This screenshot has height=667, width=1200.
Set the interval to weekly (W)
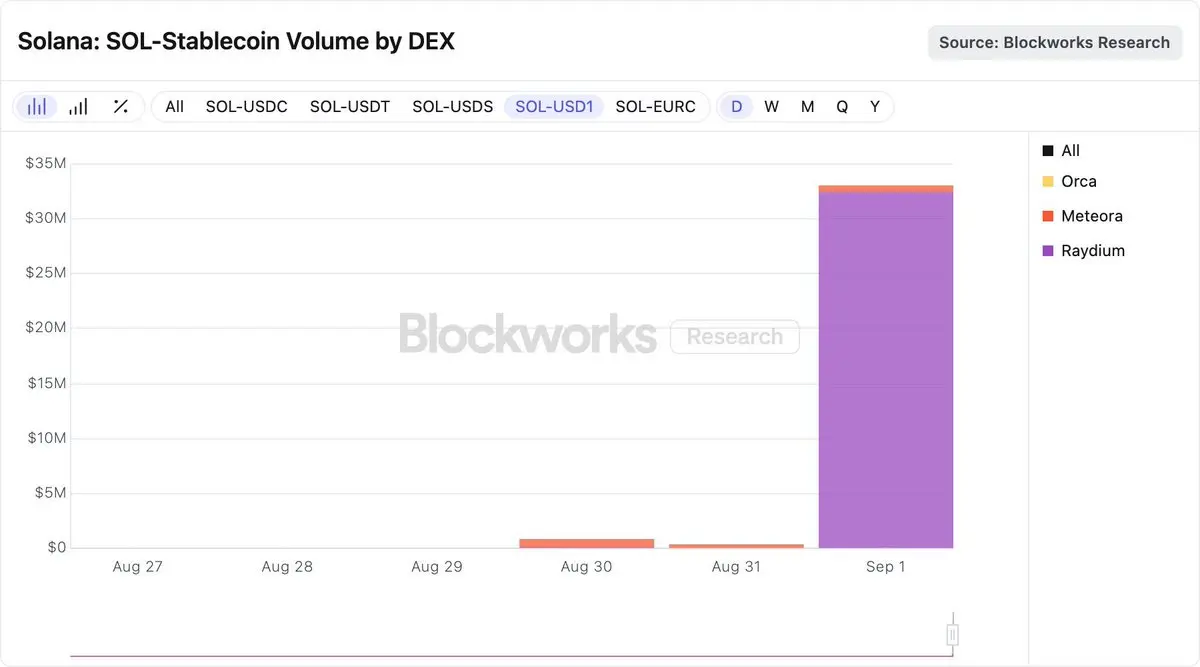point(772,106)
